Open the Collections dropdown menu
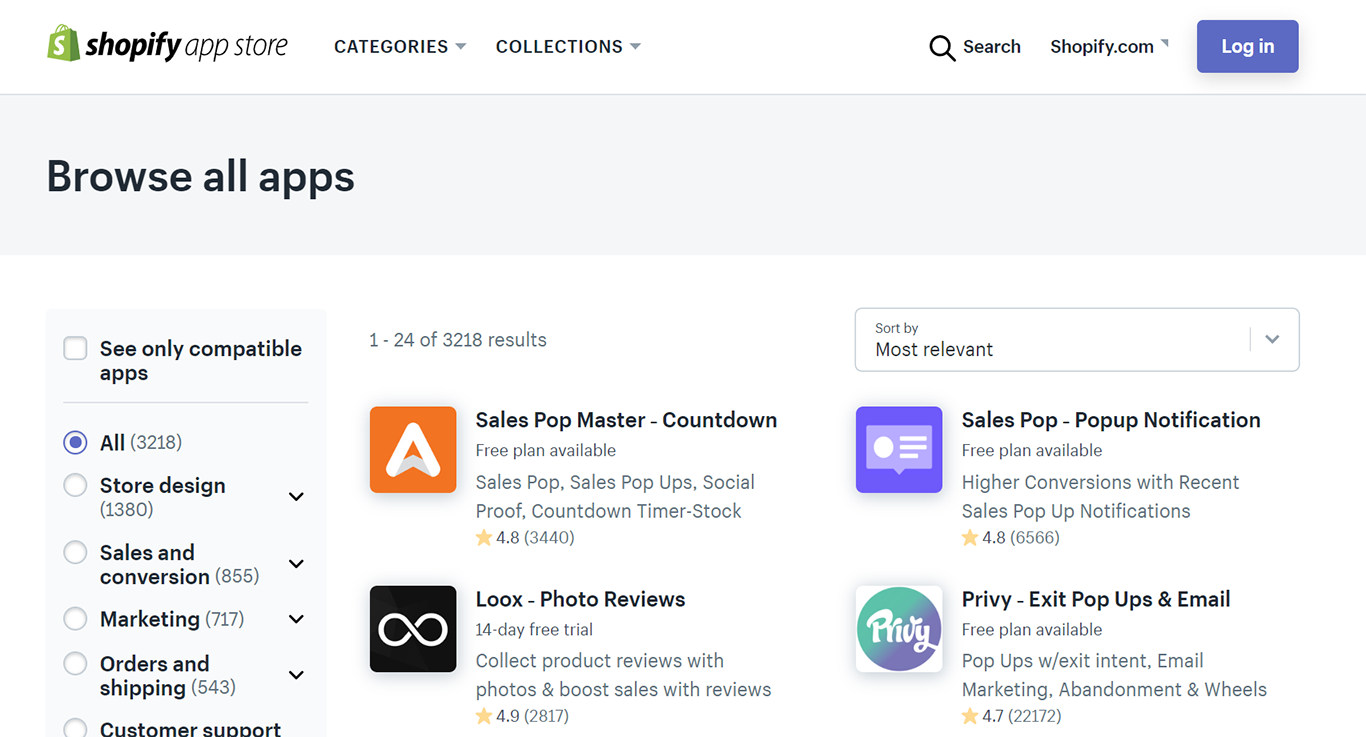The image size is (1366, 737). (x=568, y=47)
